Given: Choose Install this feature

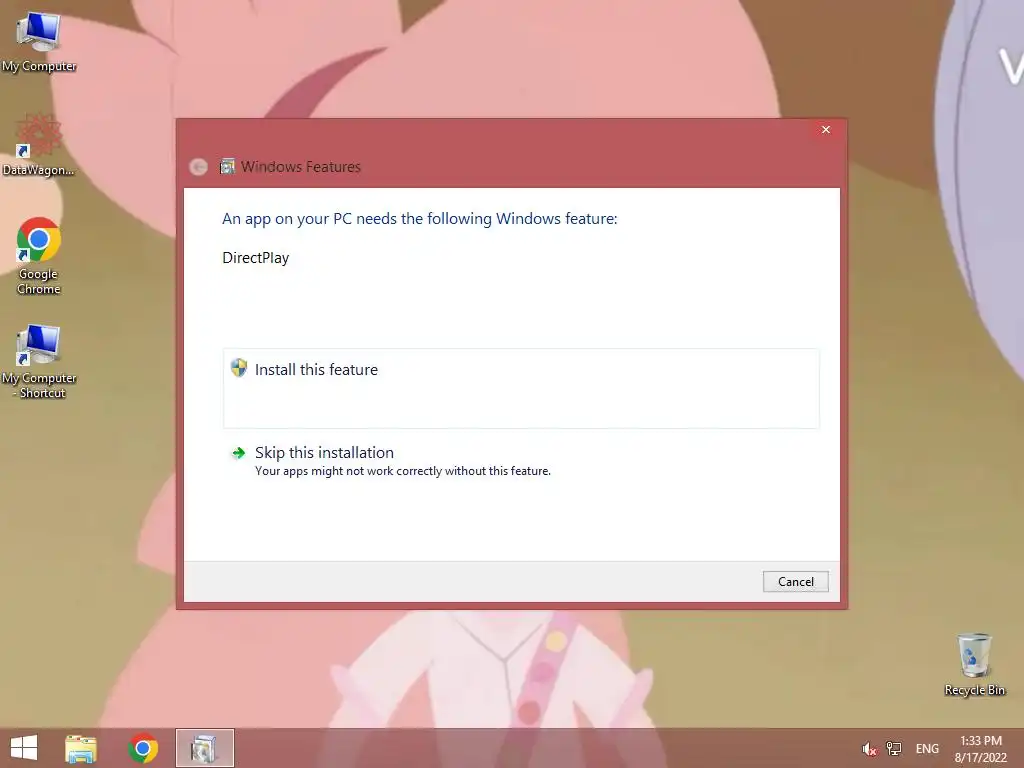Looking at the screenshot, I should coord(521,389).
